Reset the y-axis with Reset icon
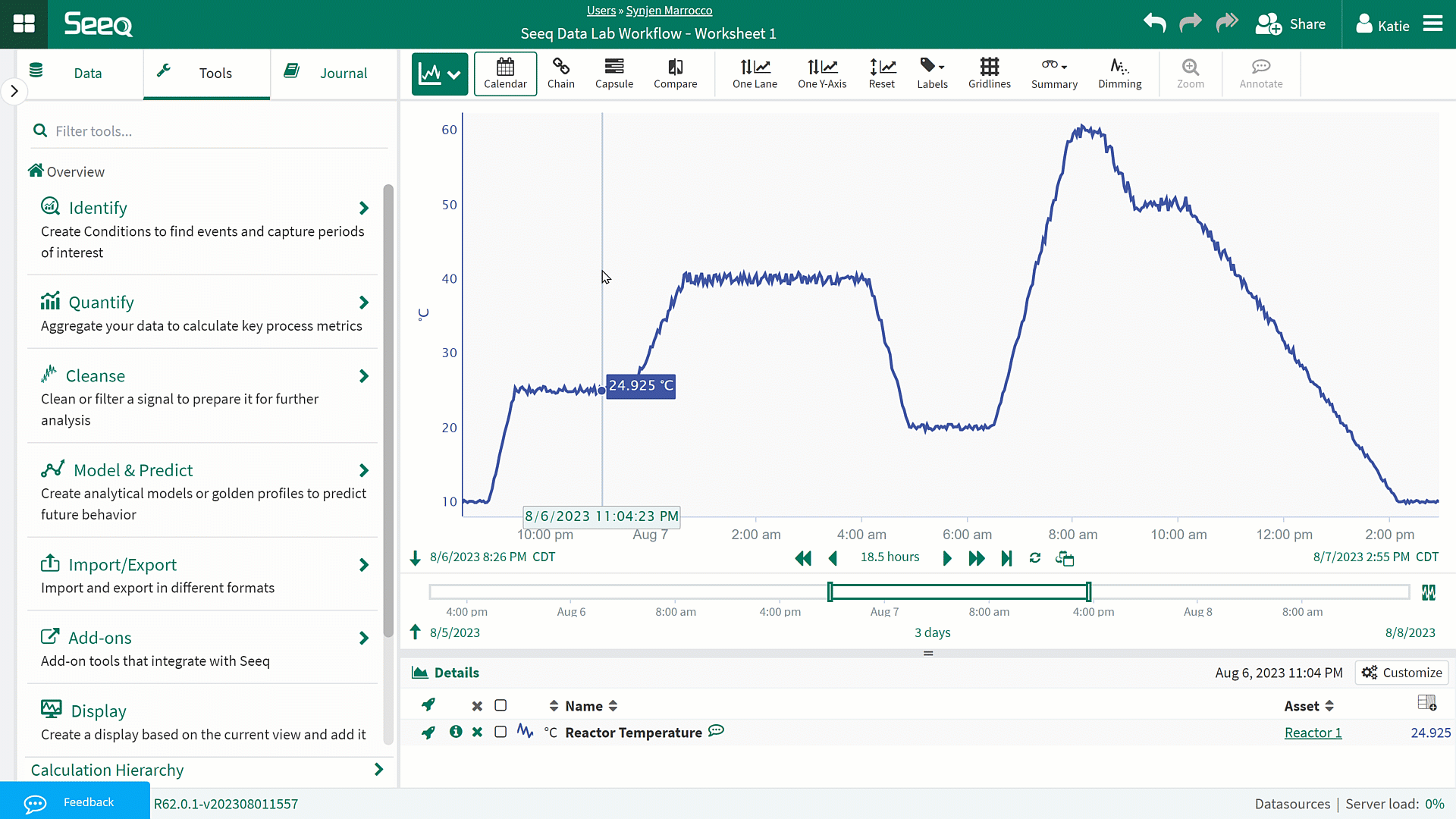Screen dimensions: 1456x819 (x=881, y=74)
